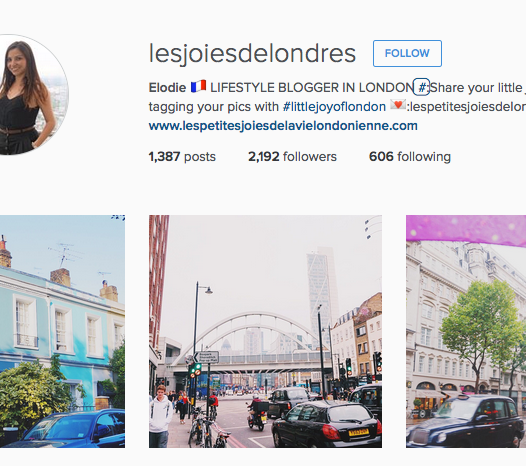
Task: Open the #littlejoyoflondon hashtag link
Action: [334, 107]
